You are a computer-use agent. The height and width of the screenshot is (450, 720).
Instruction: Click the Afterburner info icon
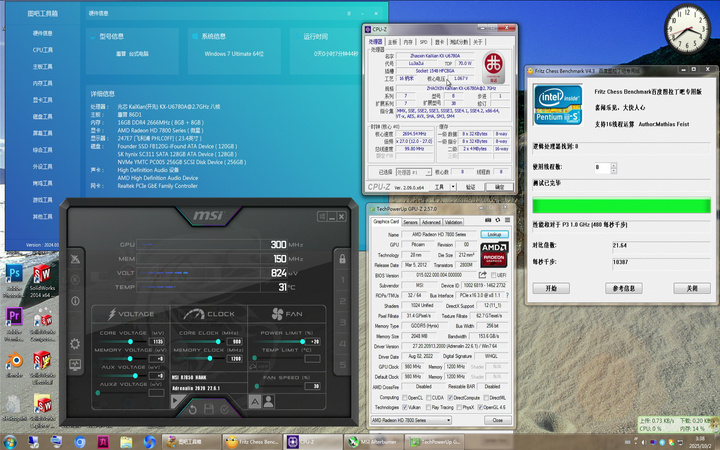[75, 301]
